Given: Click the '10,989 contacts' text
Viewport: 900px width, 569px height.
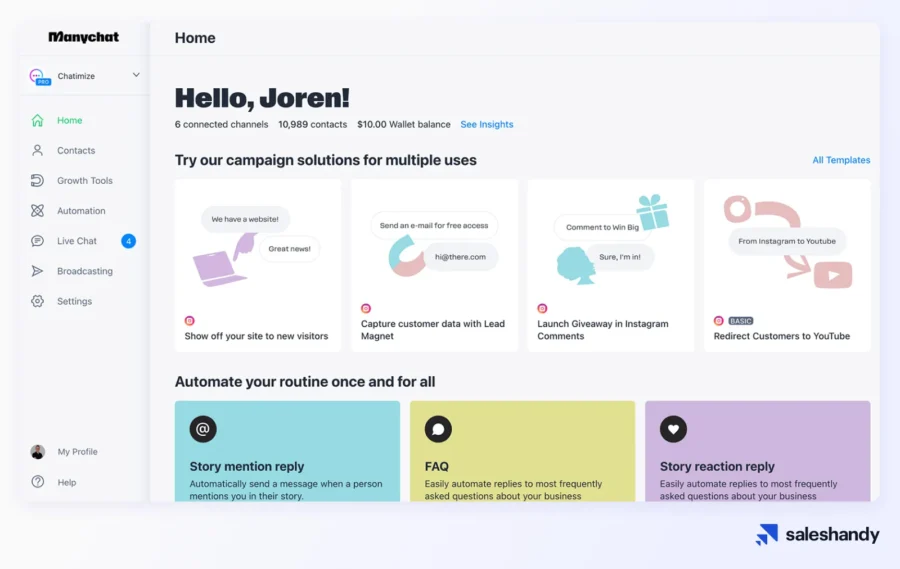Looking at the screenshot, I should pos(313,125).
